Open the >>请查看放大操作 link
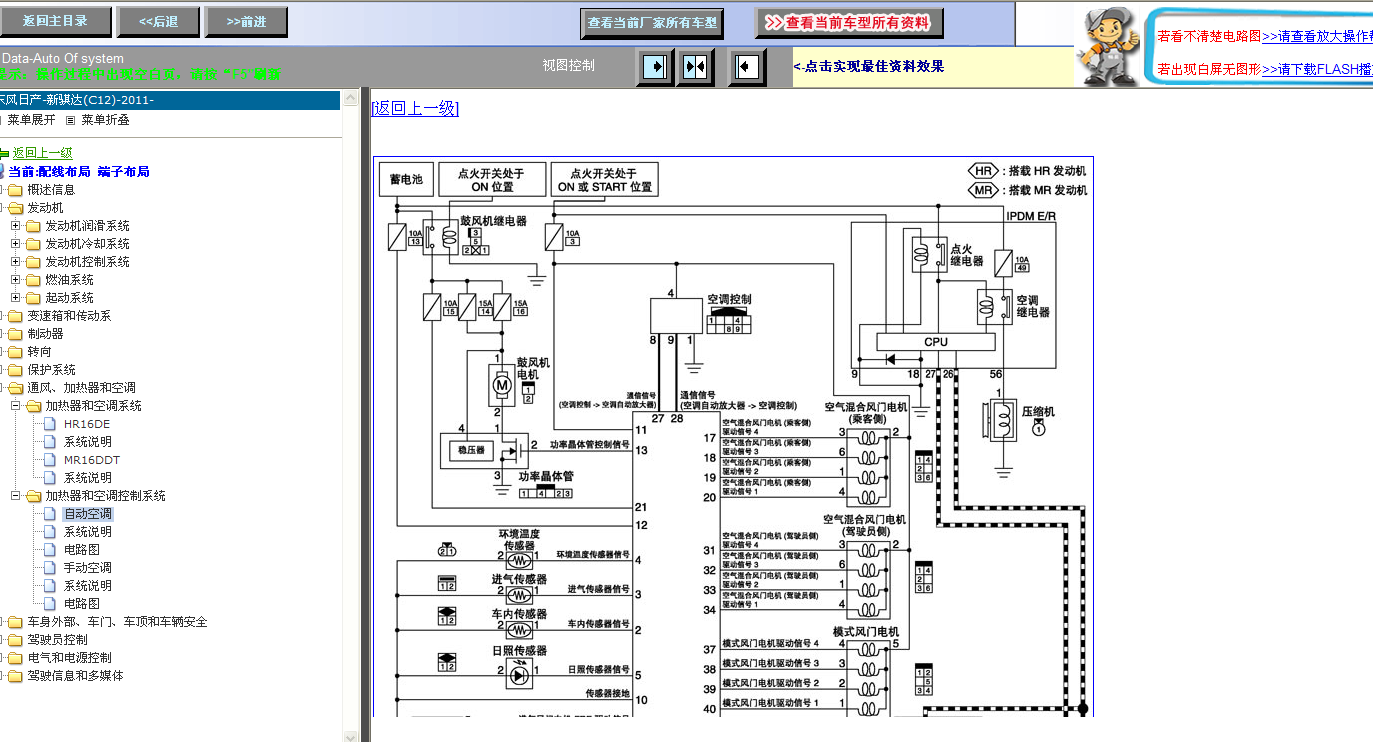 tap(1317, 36)
